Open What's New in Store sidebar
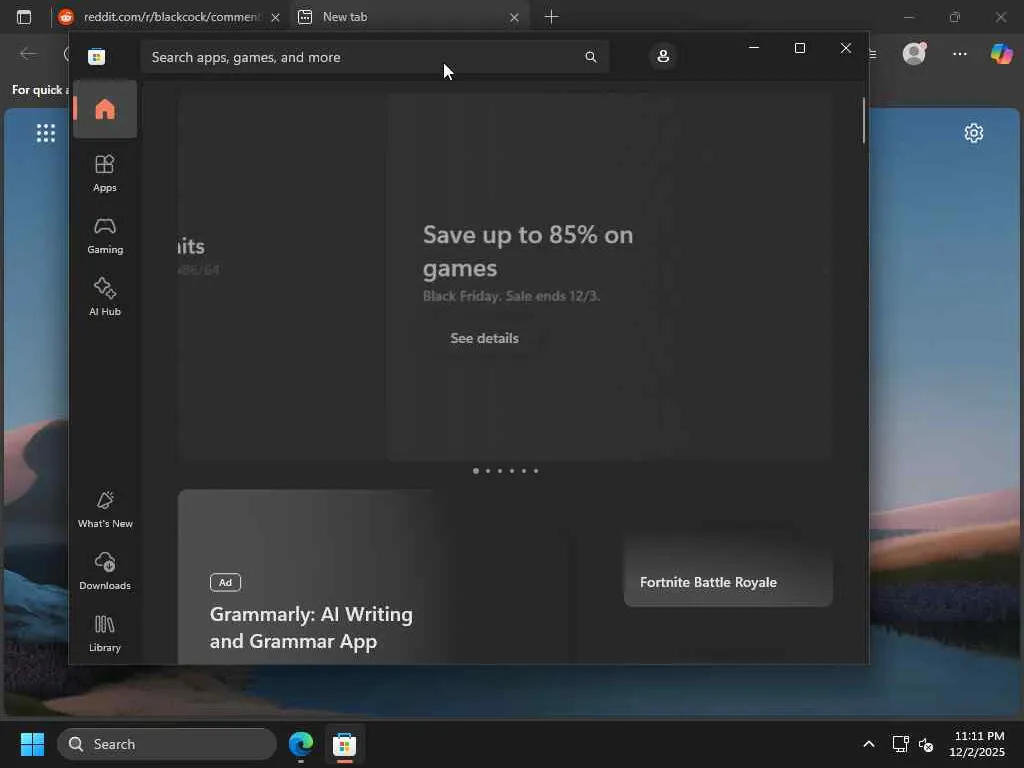Screen dimensions: 1024x768 click(x=104, y=509)
